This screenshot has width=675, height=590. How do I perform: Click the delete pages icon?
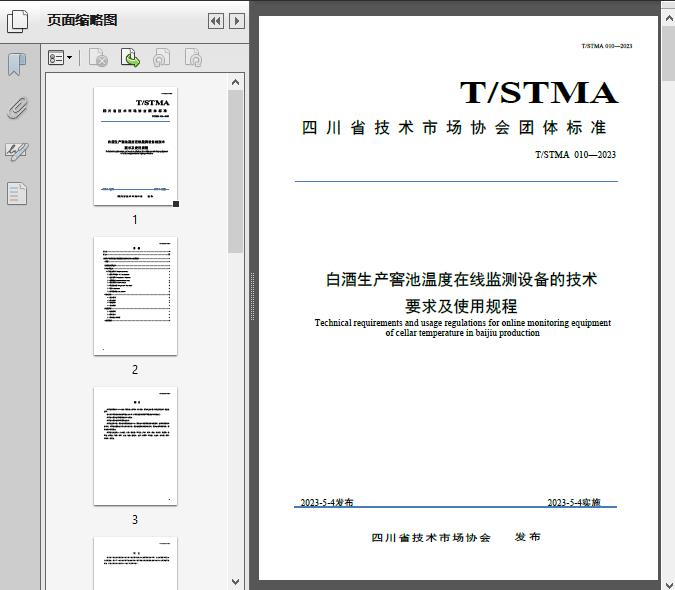point(98,58)
